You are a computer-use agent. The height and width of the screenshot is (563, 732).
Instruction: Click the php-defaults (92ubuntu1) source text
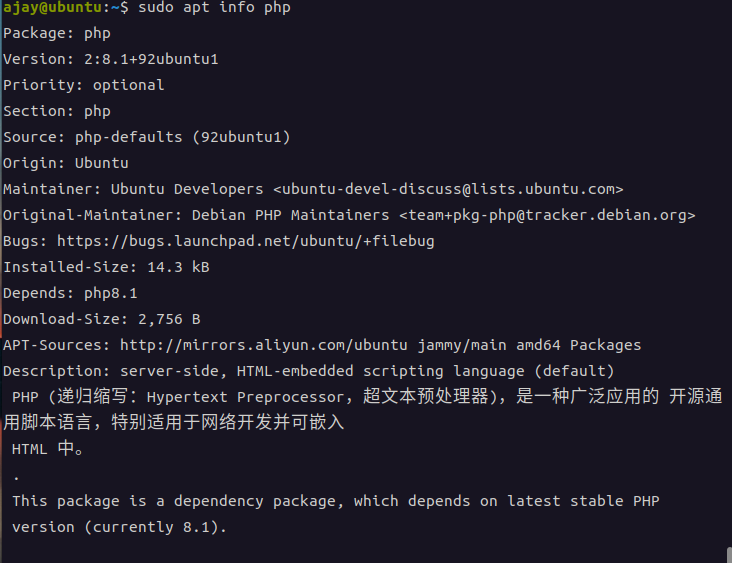182,137
